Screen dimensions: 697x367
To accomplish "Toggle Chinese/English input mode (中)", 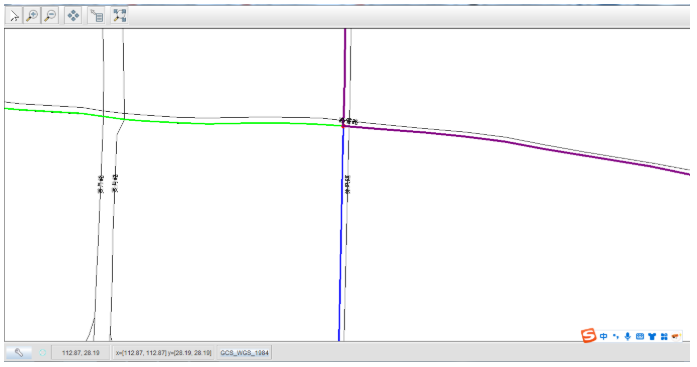I will [x=604, y=336].
